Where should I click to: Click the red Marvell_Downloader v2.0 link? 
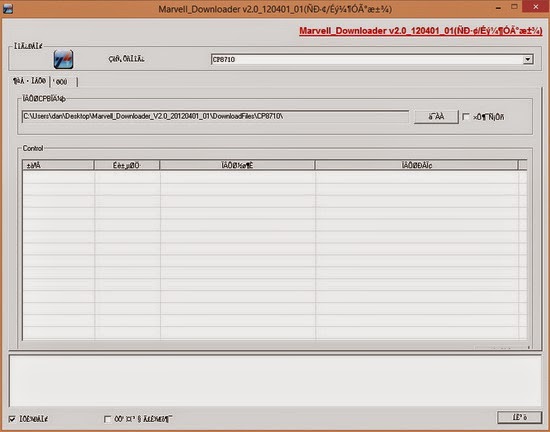click(x=421, y=31)
